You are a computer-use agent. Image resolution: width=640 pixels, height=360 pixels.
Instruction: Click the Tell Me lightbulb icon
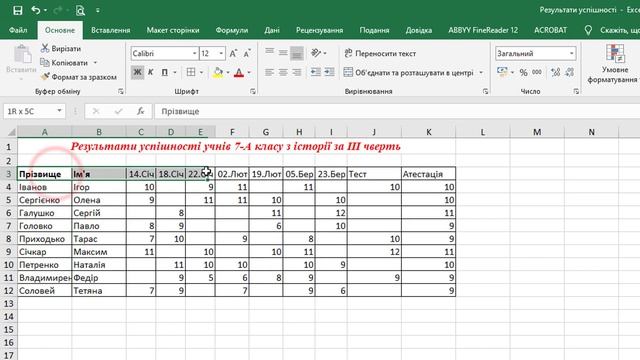[x=588, y=30]
